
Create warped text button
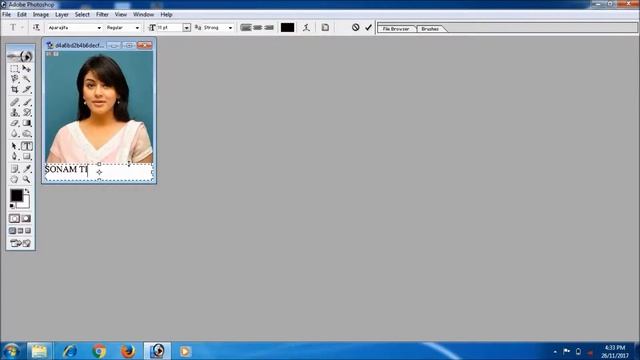(306, 27)
